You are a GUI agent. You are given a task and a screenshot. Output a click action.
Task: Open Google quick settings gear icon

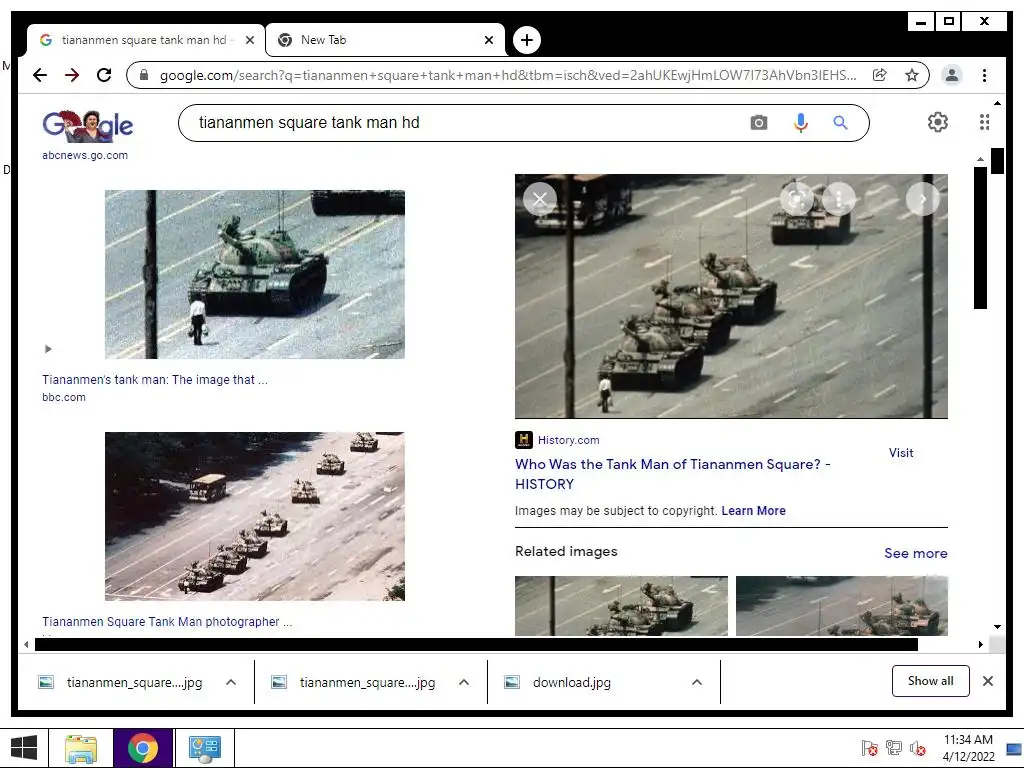(938, 122)
